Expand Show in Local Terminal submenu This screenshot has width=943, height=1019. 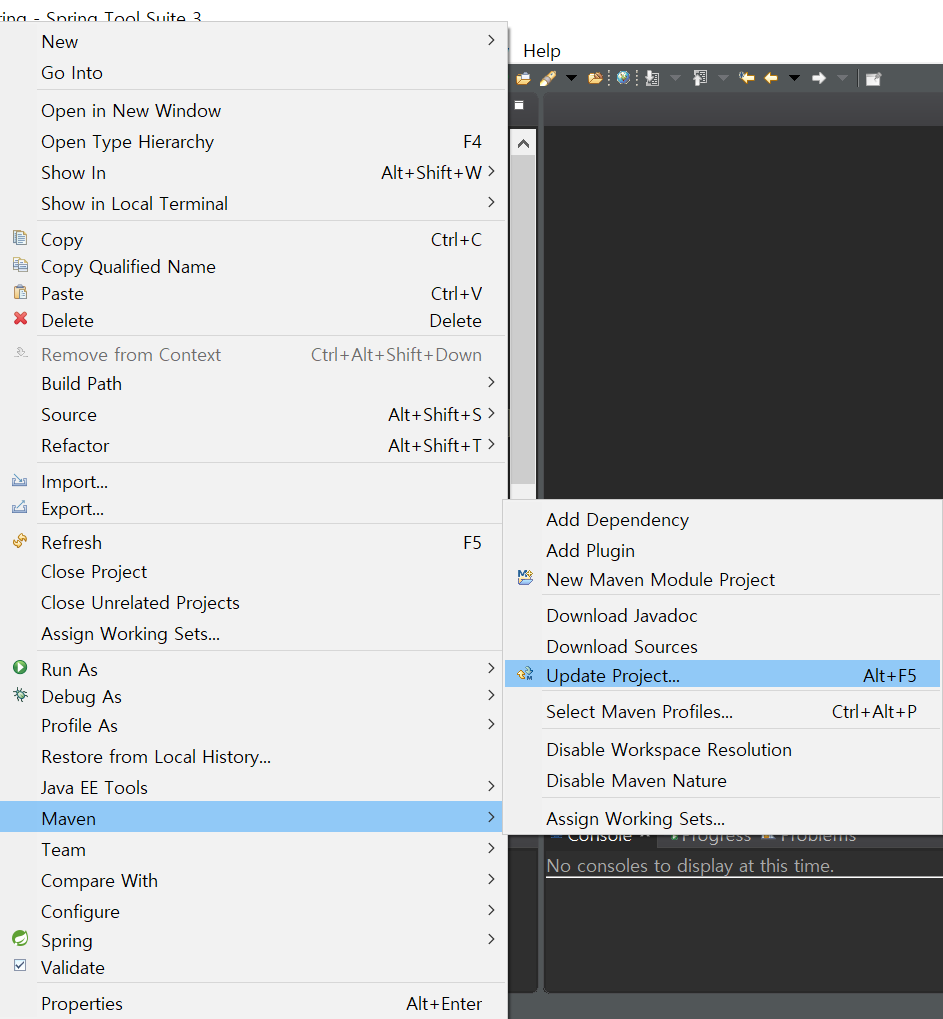pos(253,203)
